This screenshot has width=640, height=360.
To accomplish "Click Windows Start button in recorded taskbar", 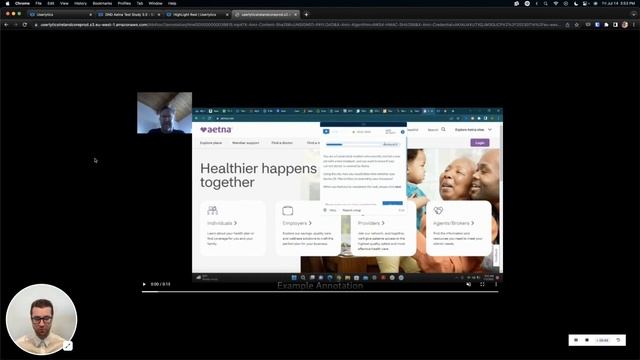I will (x=294, y=278).
